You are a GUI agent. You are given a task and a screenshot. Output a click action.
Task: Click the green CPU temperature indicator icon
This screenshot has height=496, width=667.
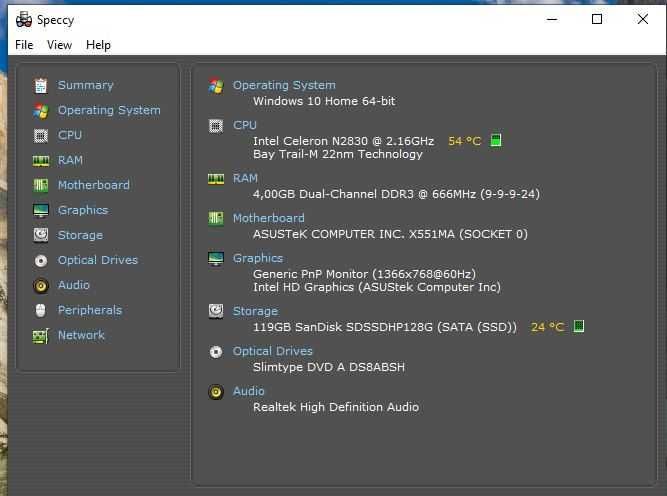coord(496,140)
